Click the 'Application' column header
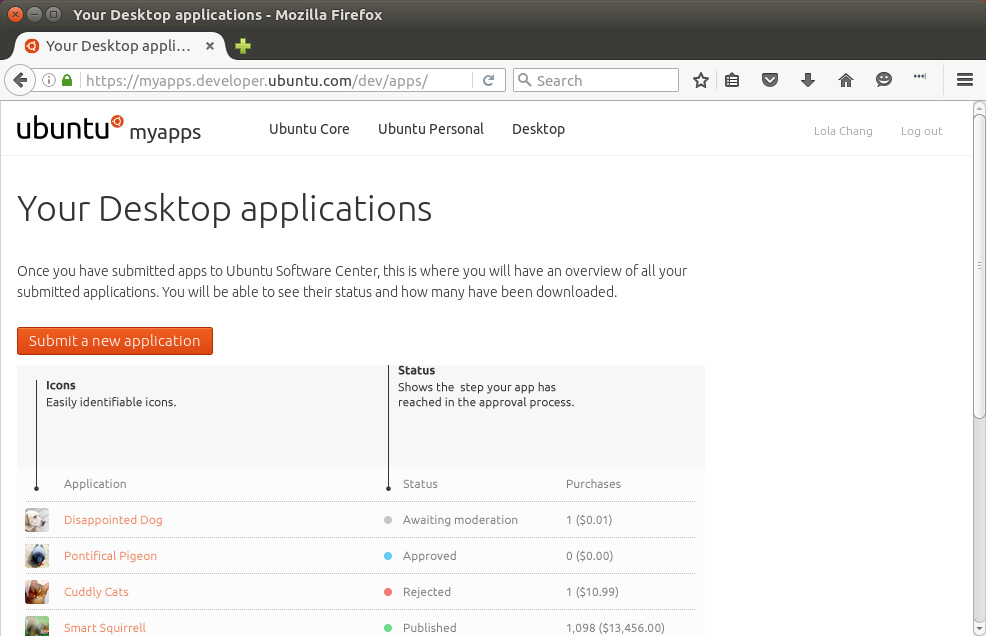 coord(95,484)
